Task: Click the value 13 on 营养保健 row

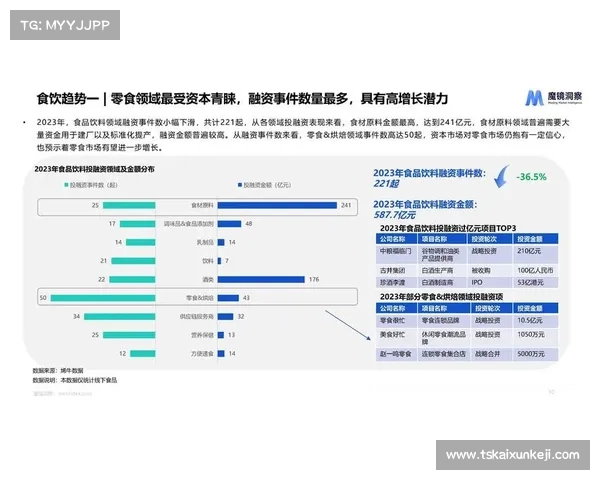Action: click(232, 335)
